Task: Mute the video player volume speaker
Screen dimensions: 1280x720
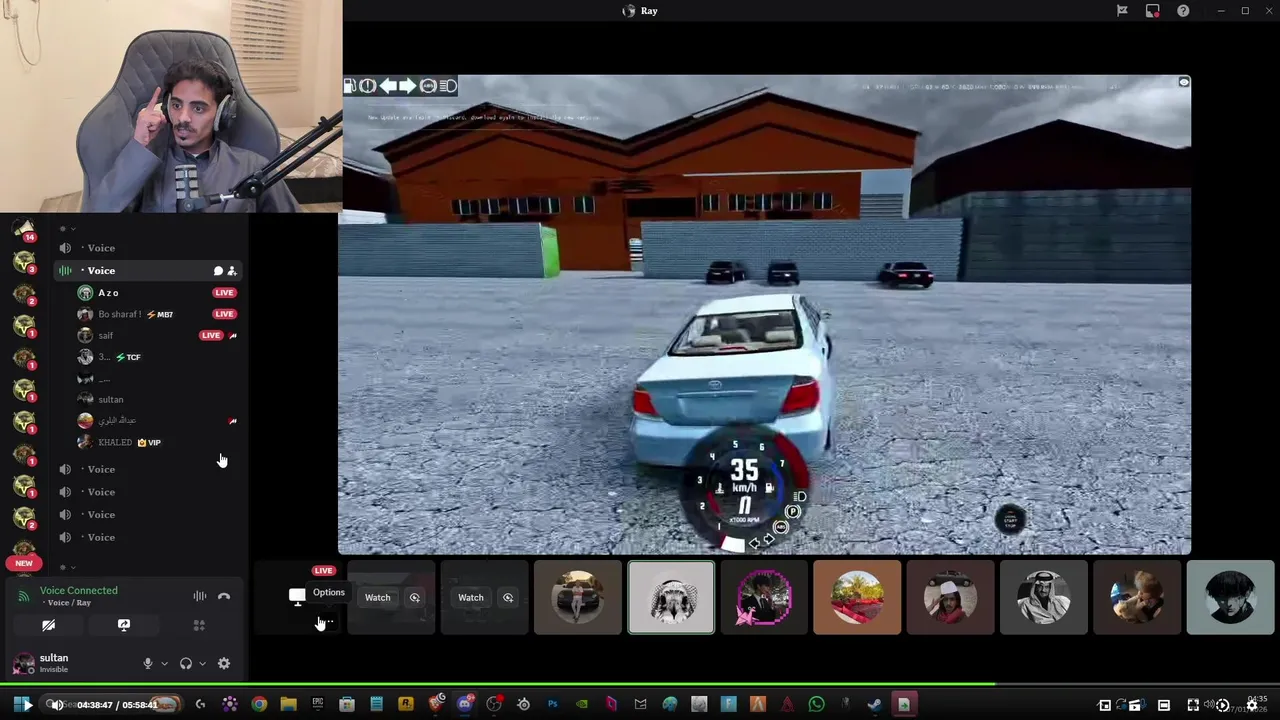Action: coord(57,705)
